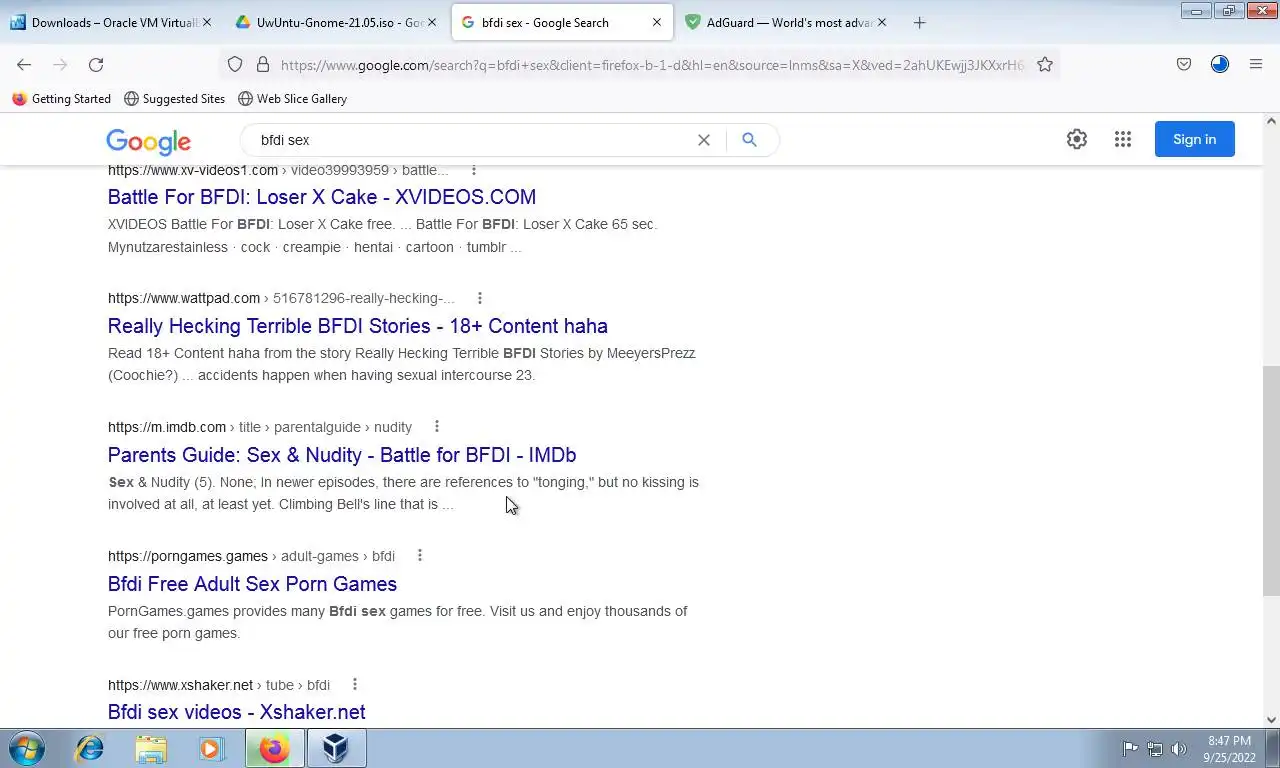
Task: Close the AdGuard tab
Action: (881, 22)
